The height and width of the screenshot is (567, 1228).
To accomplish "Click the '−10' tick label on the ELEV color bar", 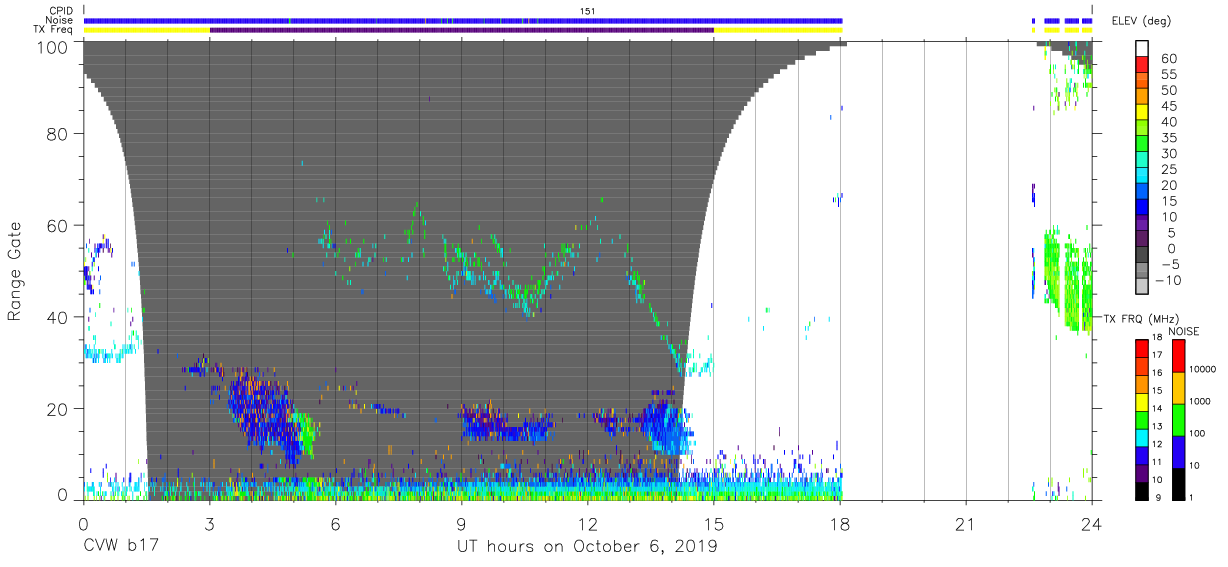I will pos(1167,280).
